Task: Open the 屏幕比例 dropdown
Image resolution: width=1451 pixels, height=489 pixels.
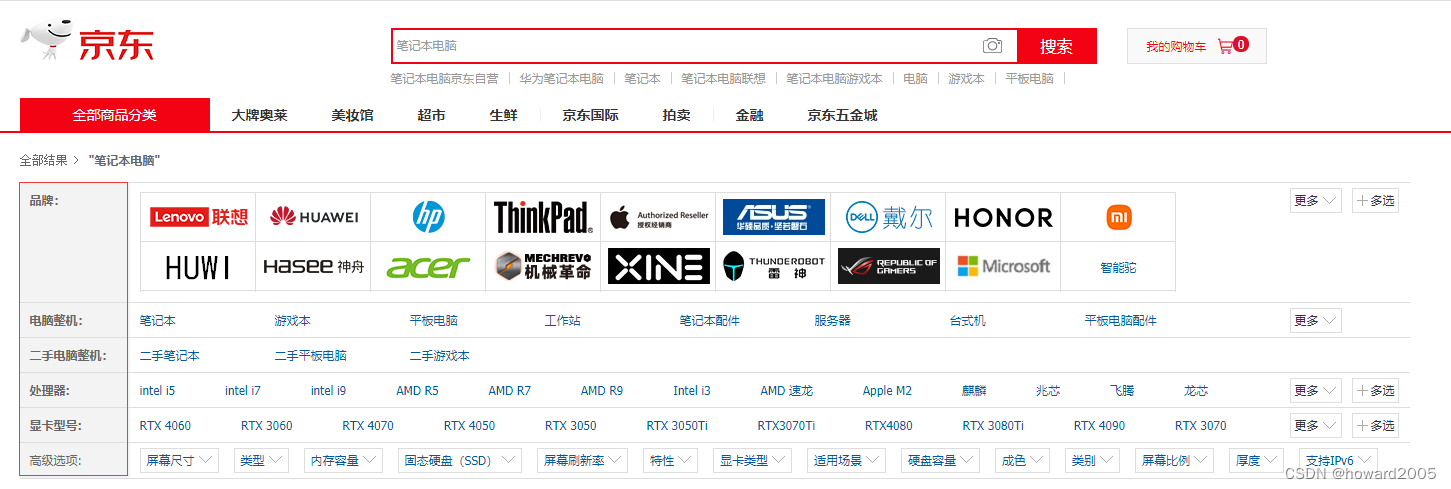Action: [x=1176, y=460]
